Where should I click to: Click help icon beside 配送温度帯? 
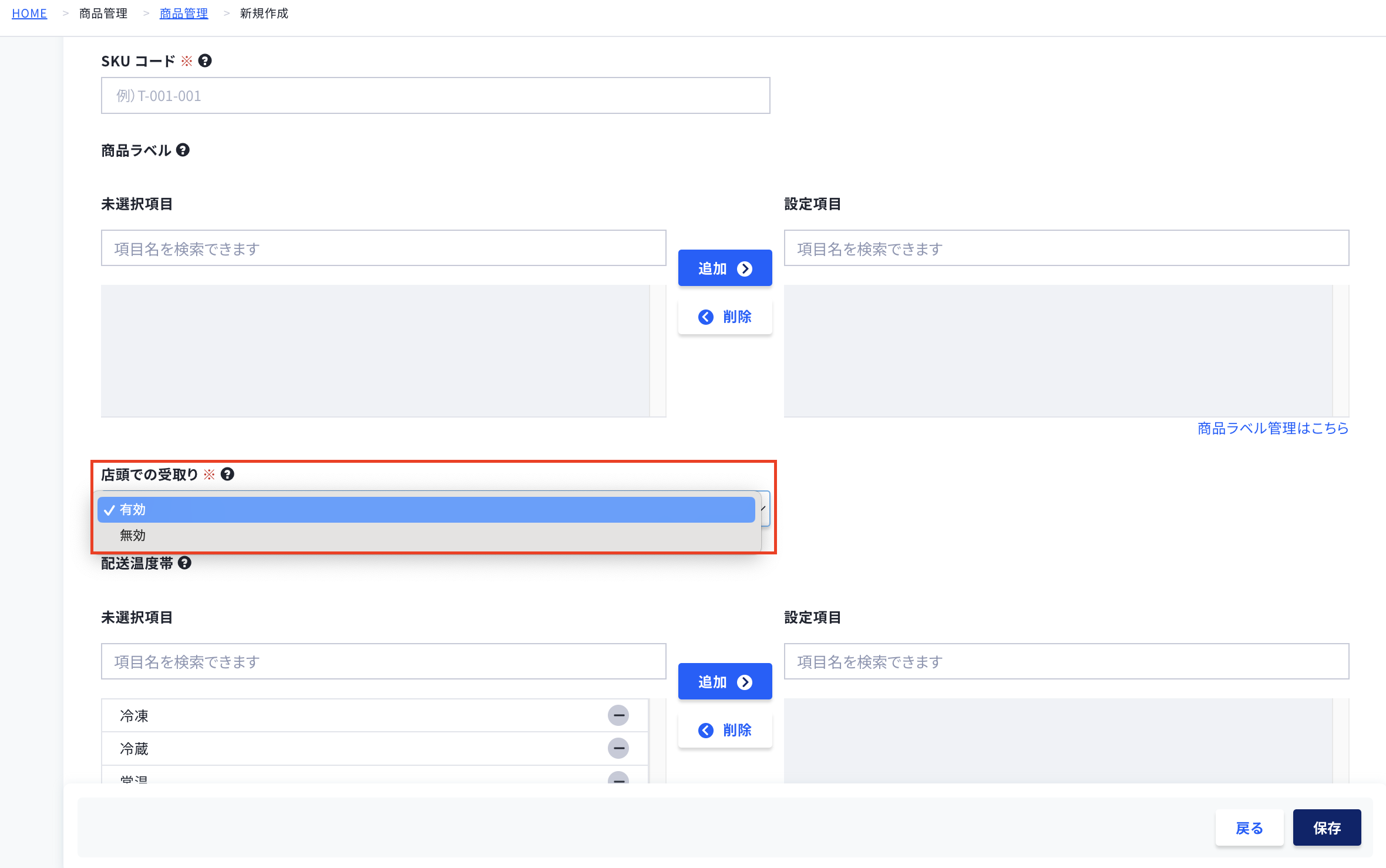[x=184, y=563]
